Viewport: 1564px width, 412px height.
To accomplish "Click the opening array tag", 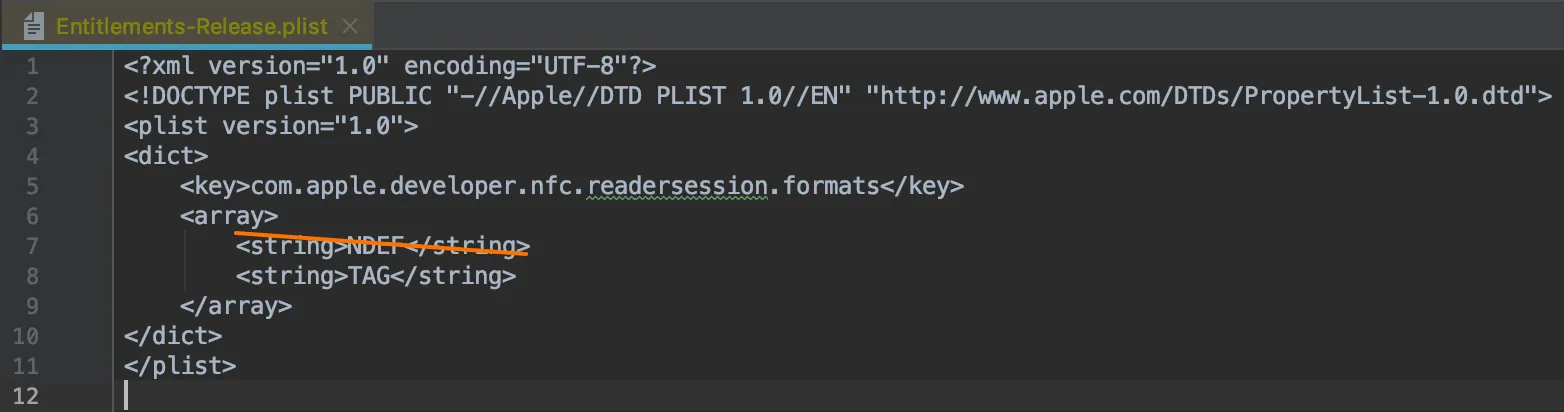I will [229, 216].
